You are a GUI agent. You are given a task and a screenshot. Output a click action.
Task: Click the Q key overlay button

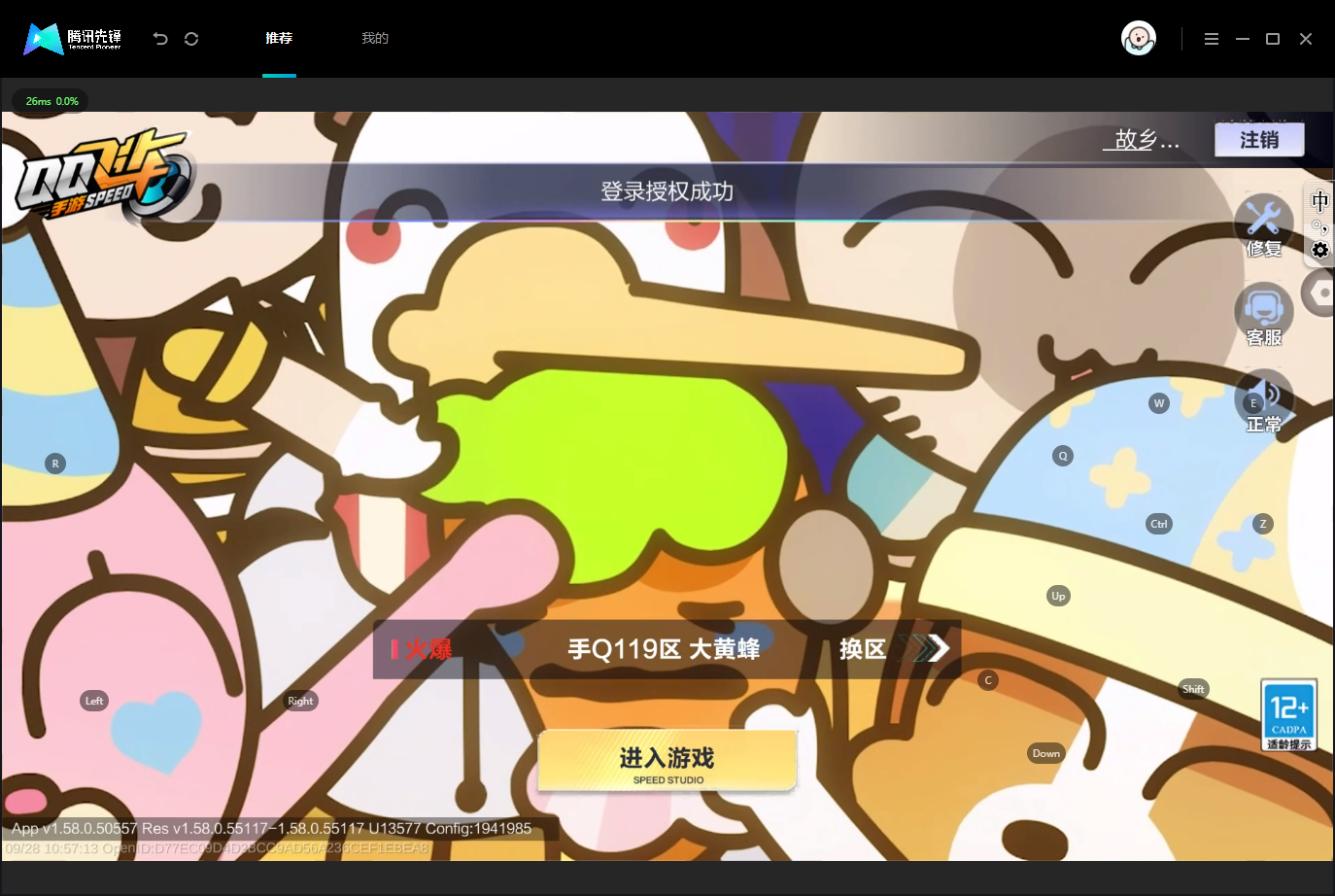click(1063, 456)
